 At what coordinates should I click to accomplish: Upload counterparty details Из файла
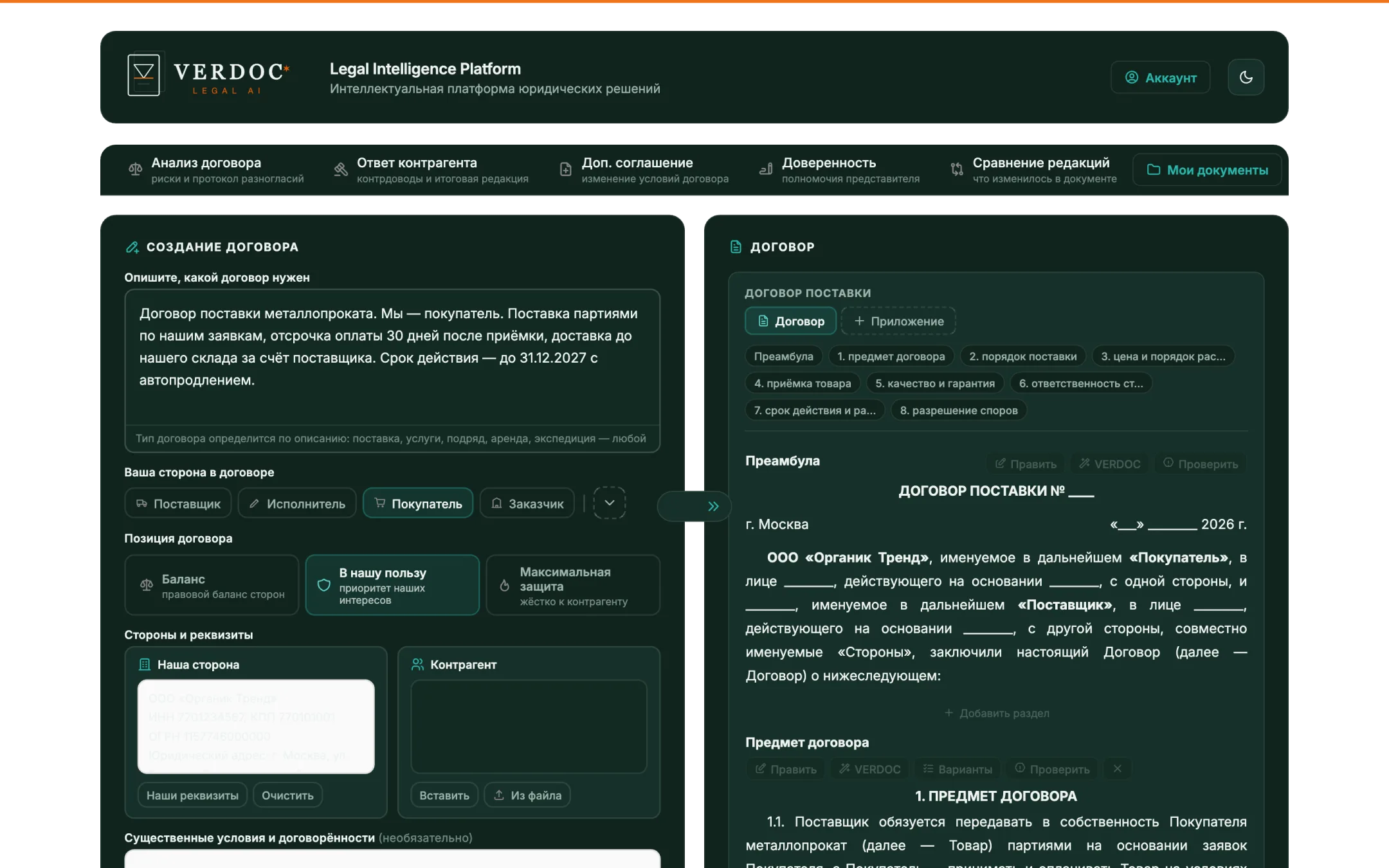tap(527, 795)
